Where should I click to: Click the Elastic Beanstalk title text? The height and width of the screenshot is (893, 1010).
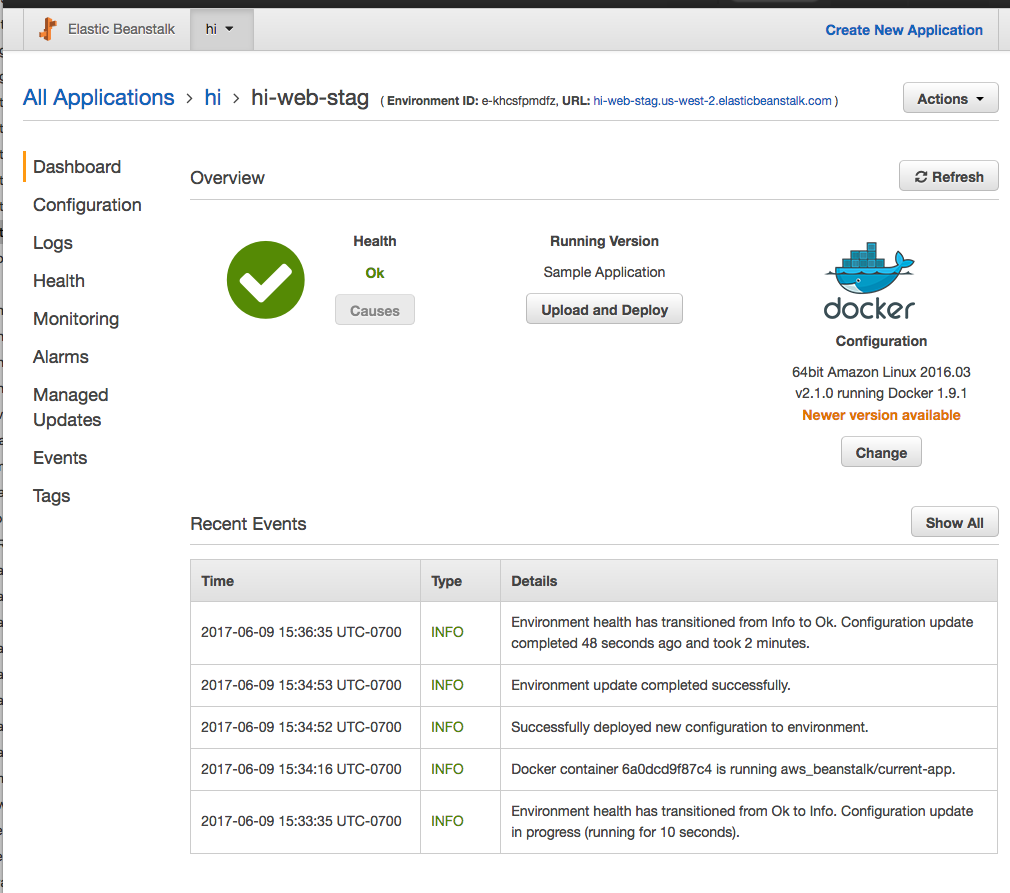pyautogui.click(x=121, y=29)
